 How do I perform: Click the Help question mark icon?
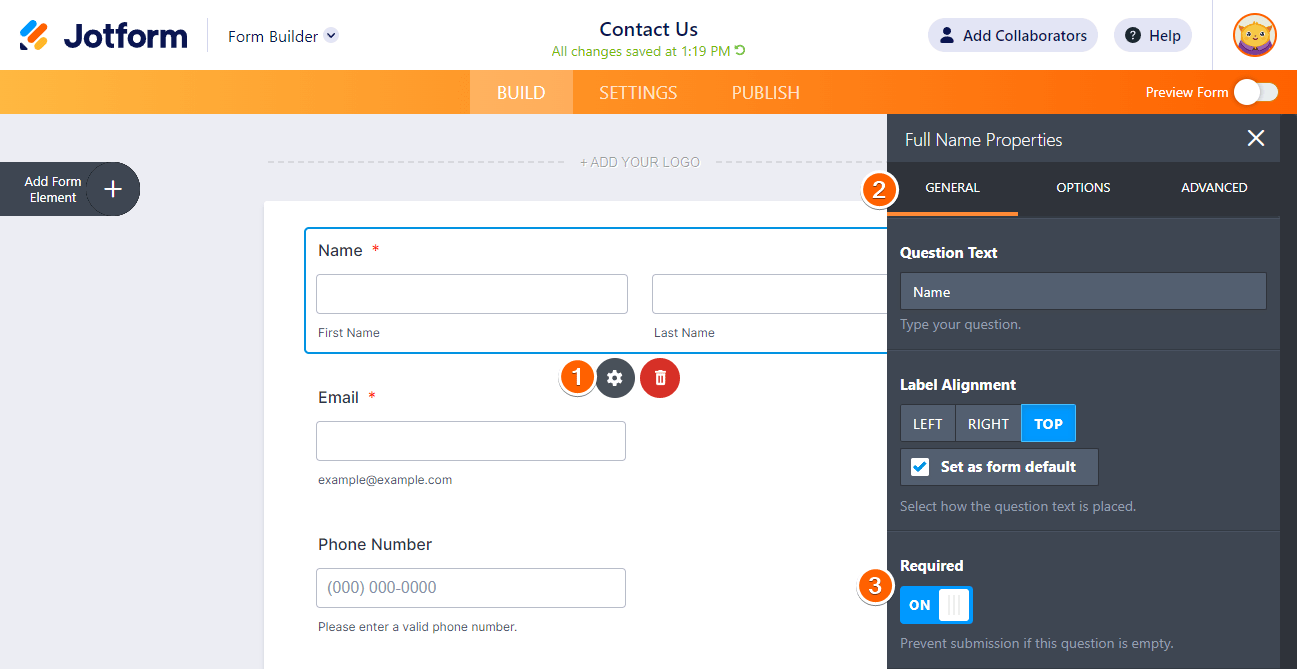1133,36
